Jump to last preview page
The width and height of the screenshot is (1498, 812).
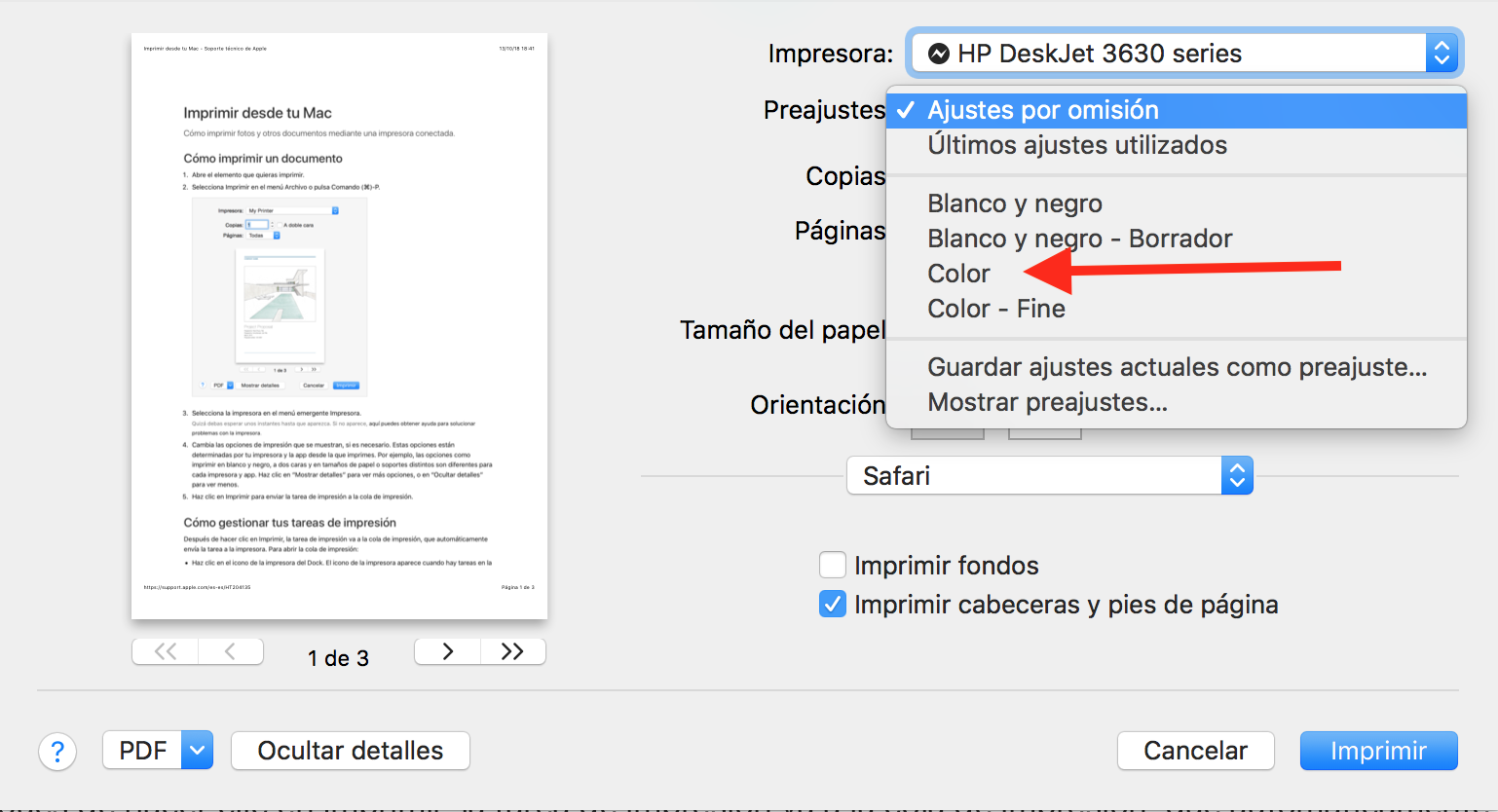(512, 651)
